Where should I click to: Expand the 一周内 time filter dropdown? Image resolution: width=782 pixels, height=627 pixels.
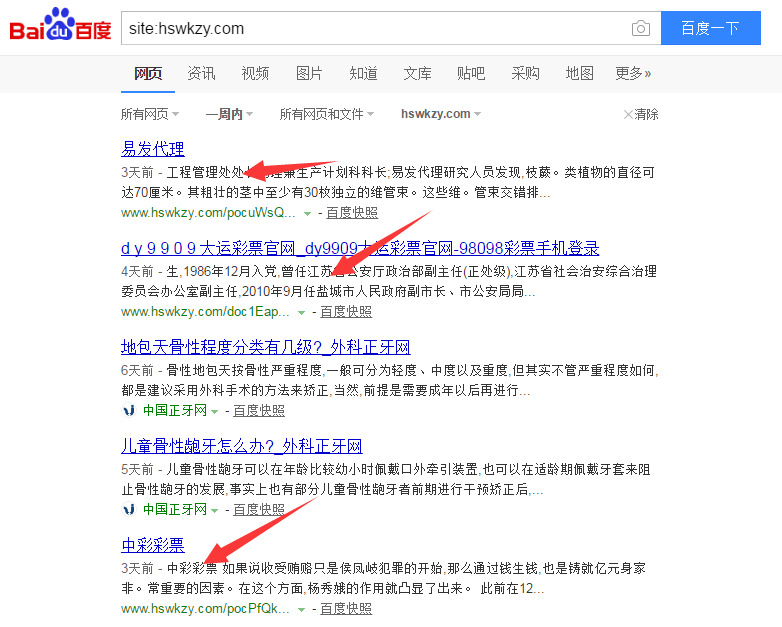click(229, 114)
